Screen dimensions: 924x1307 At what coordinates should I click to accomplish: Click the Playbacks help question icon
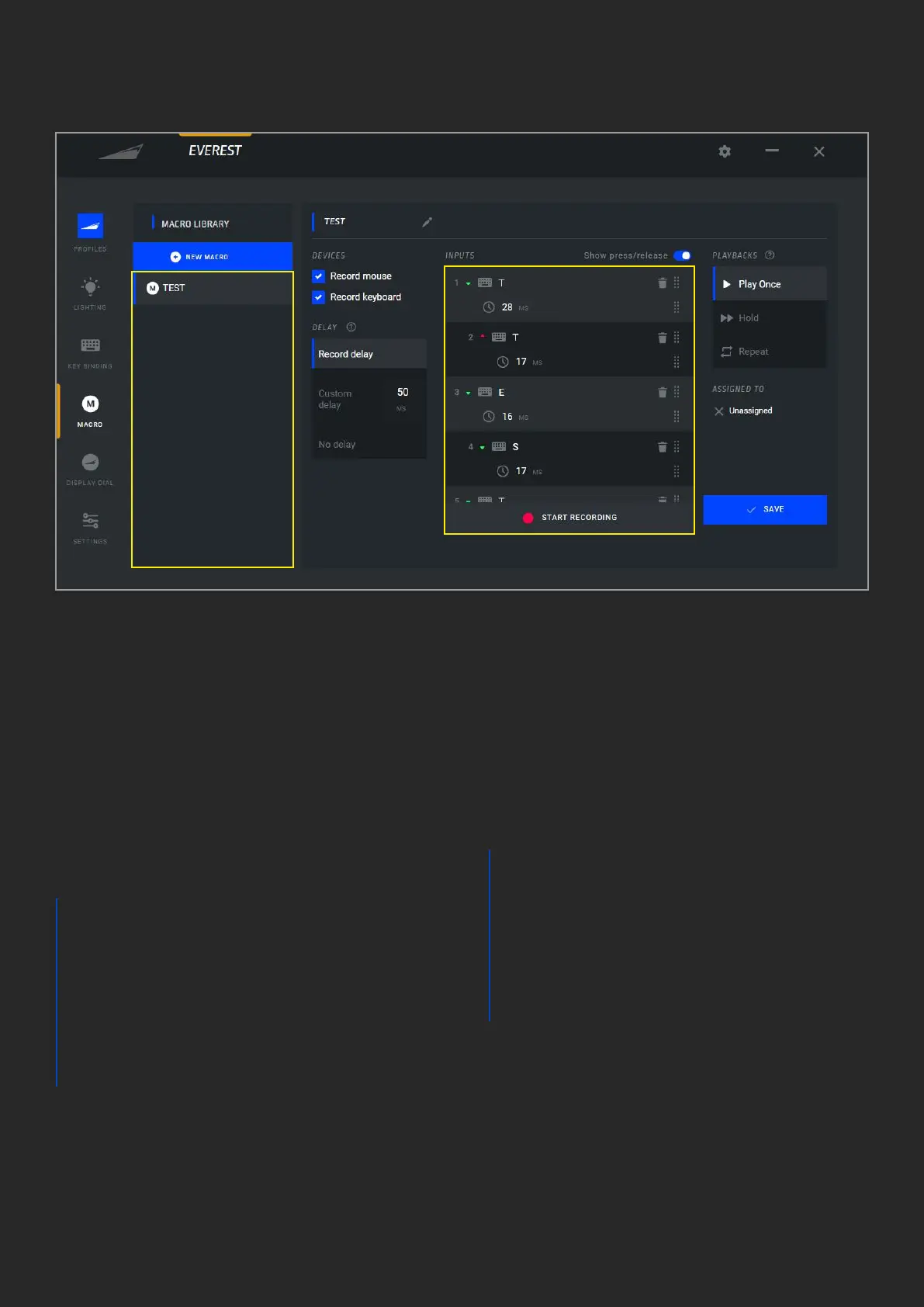(770, 255)
